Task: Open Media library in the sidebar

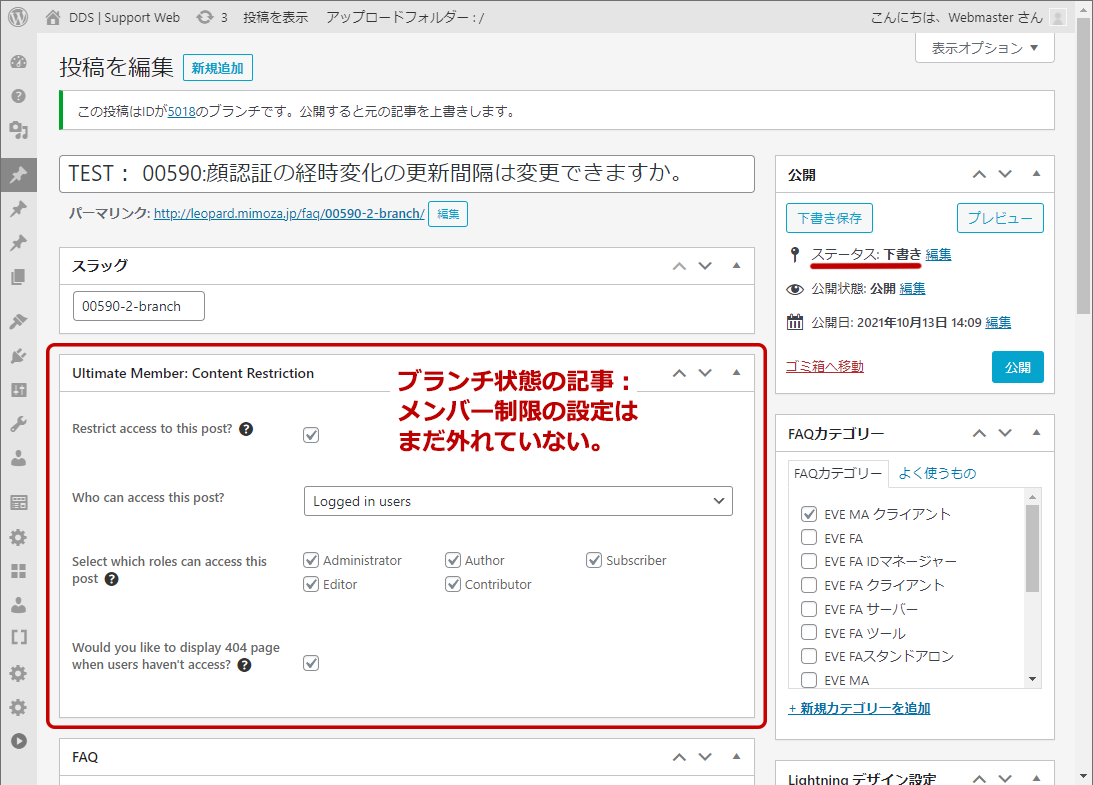Action: pos(18,130)
